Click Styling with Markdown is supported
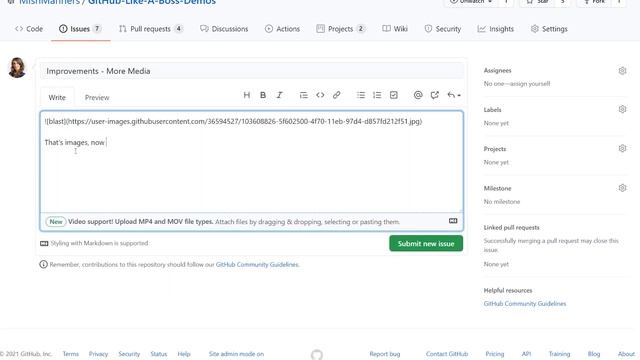Screen dimensions: 640x360 [x=94, y=243]
